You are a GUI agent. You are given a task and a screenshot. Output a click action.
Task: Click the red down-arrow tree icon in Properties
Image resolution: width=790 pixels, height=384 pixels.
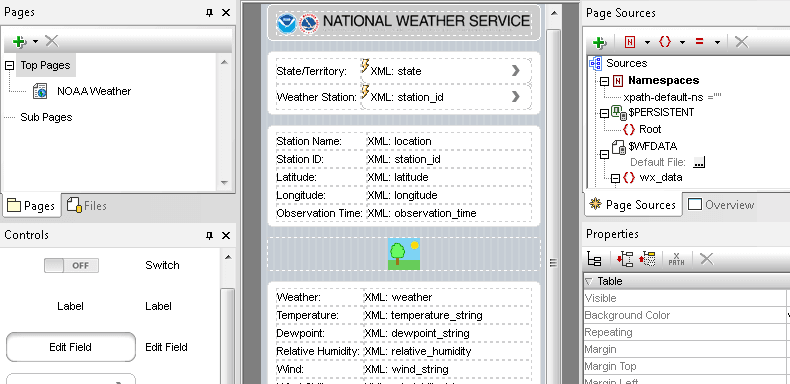pyautogui.click(x=625, y=259)
